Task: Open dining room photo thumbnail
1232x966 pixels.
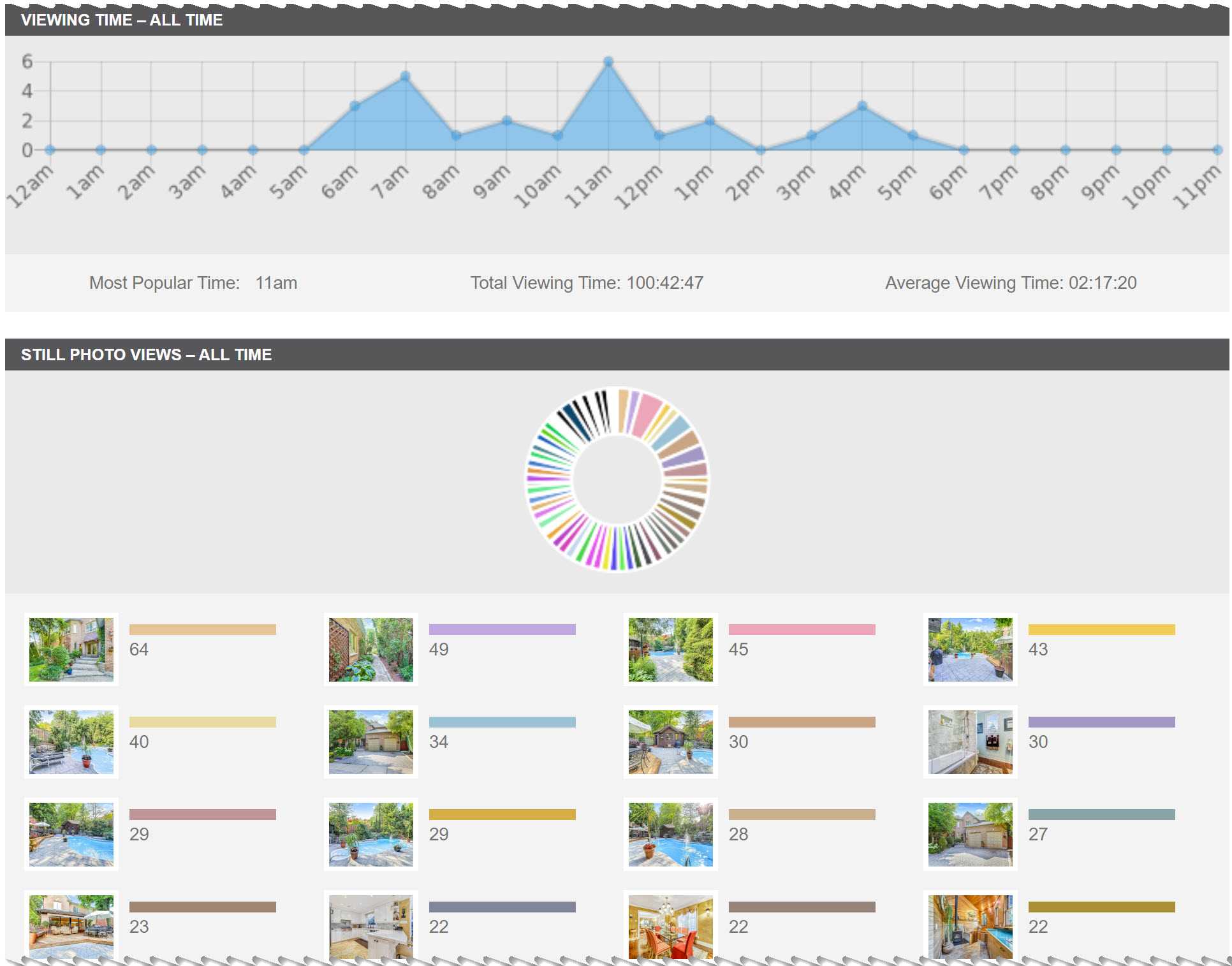Action: [x=671, y=926]
